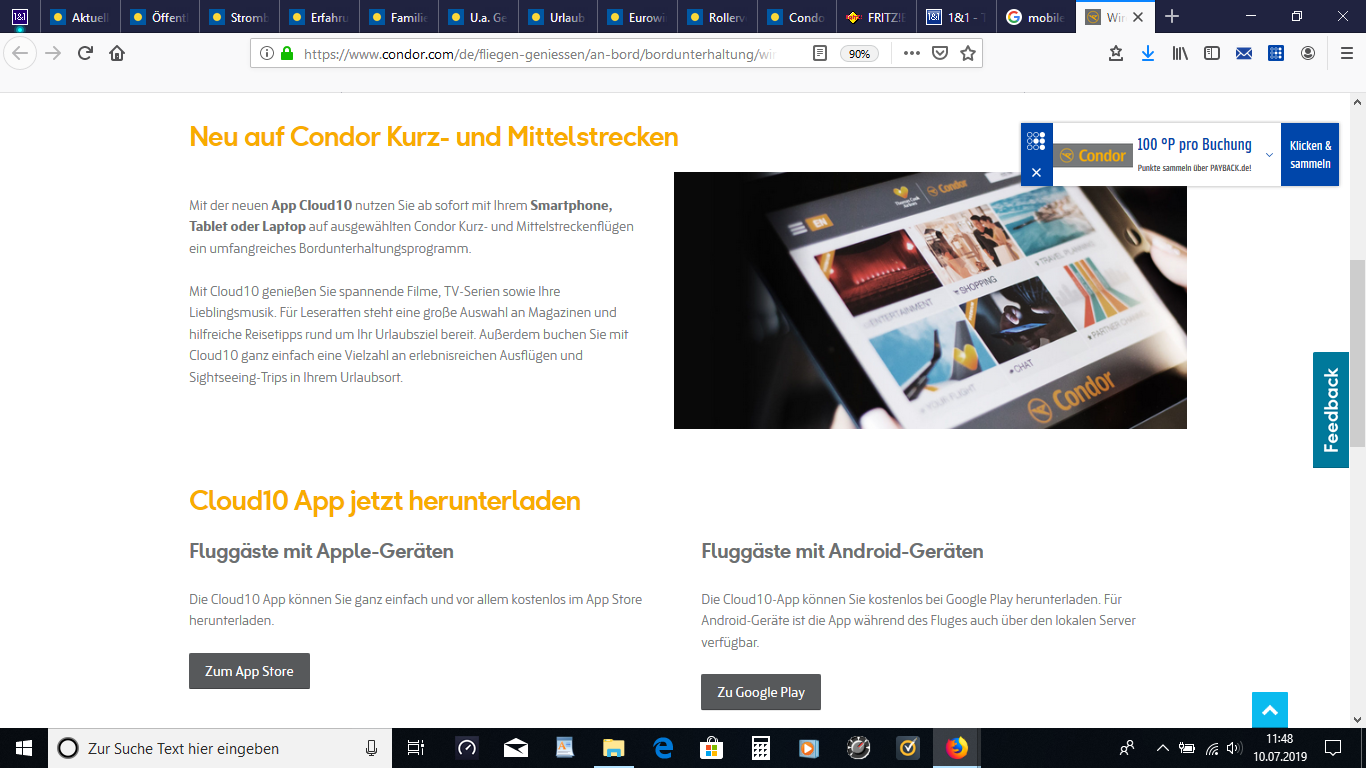Save page to Pocket

point(939,53)
